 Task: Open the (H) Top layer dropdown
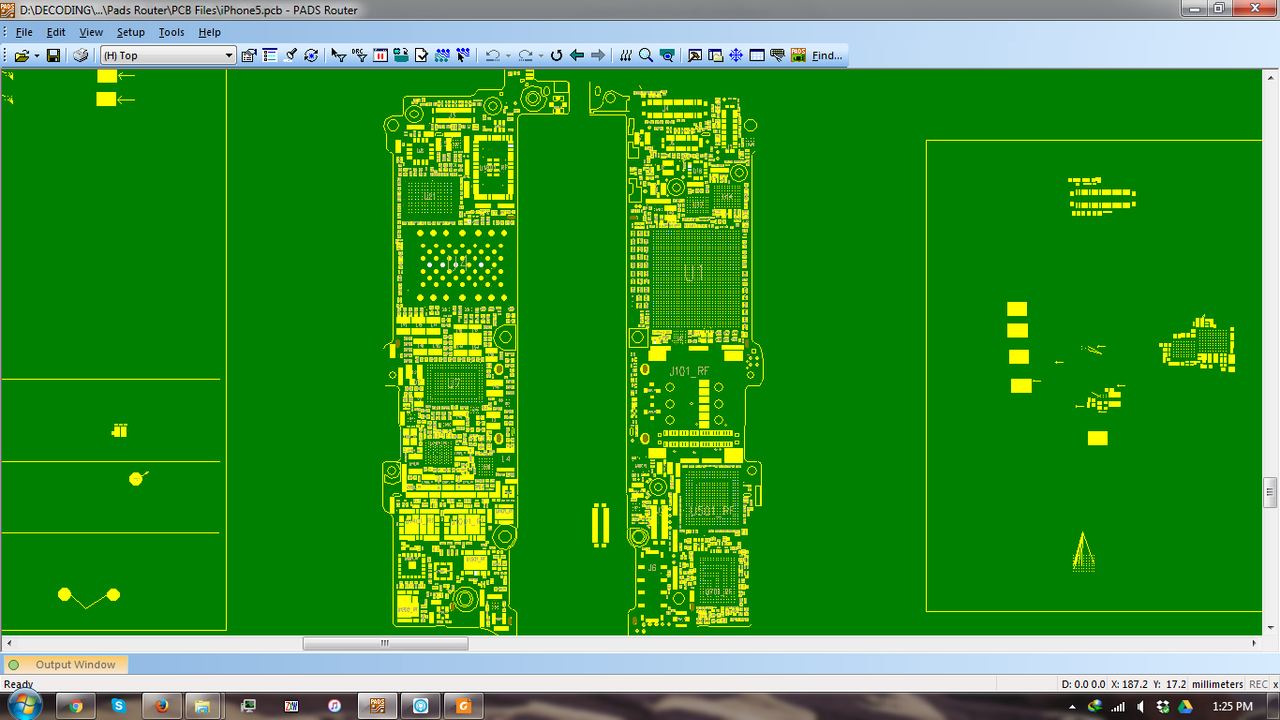168,56
